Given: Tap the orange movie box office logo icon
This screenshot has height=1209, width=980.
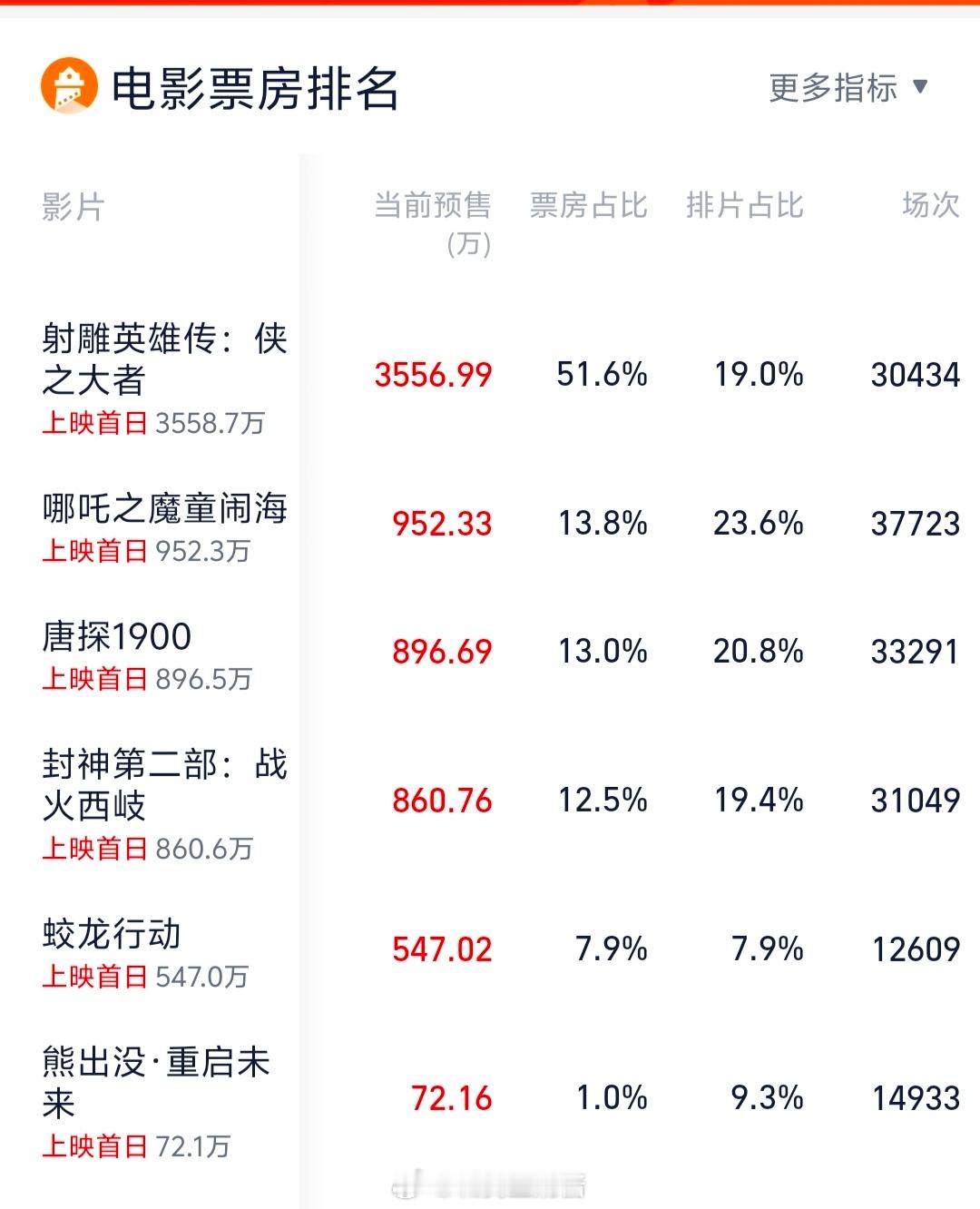Looking at the screenshot, I should [69, 86].
